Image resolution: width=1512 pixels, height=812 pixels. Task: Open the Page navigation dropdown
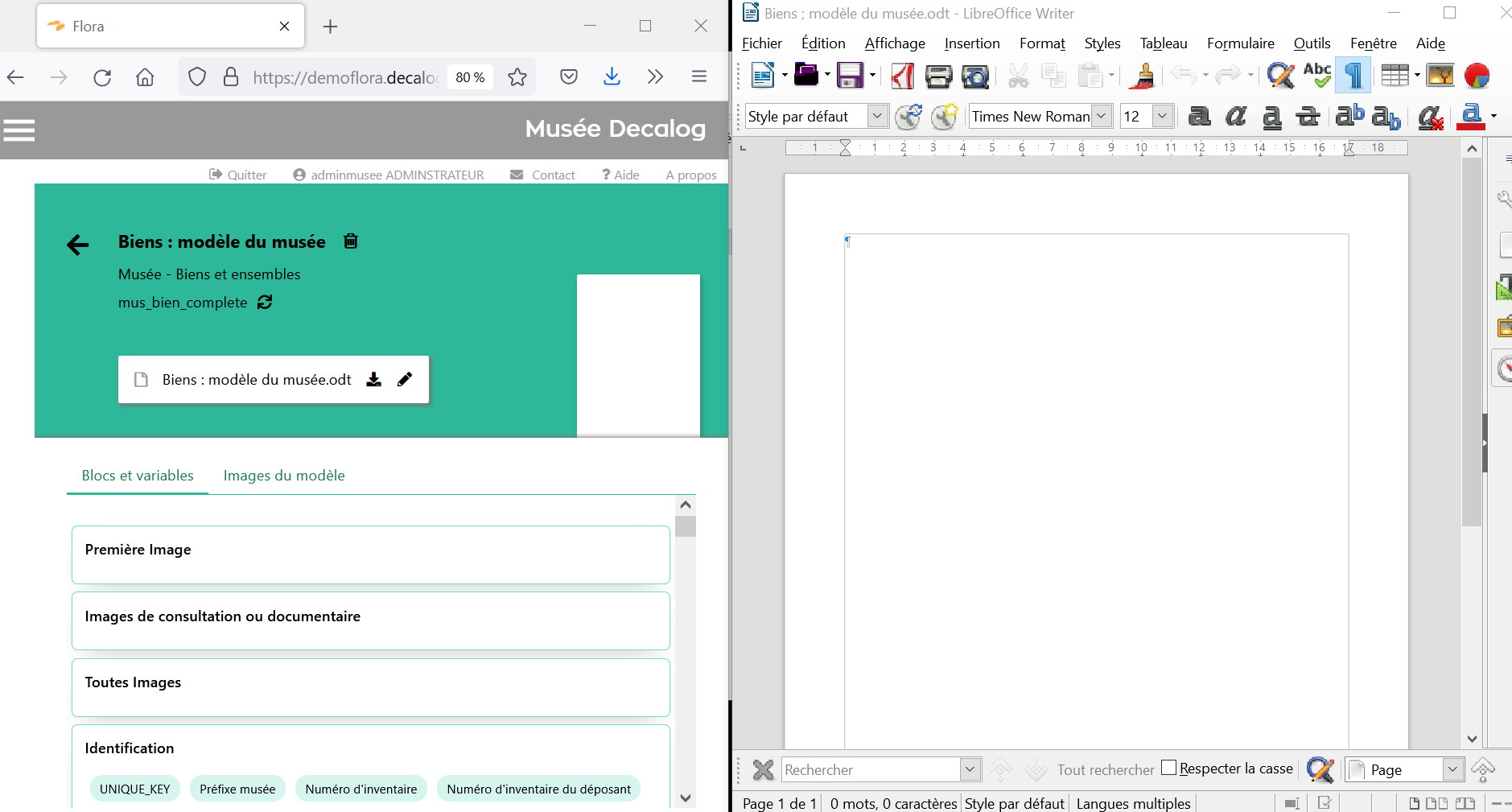click(x=1452, y=769)
